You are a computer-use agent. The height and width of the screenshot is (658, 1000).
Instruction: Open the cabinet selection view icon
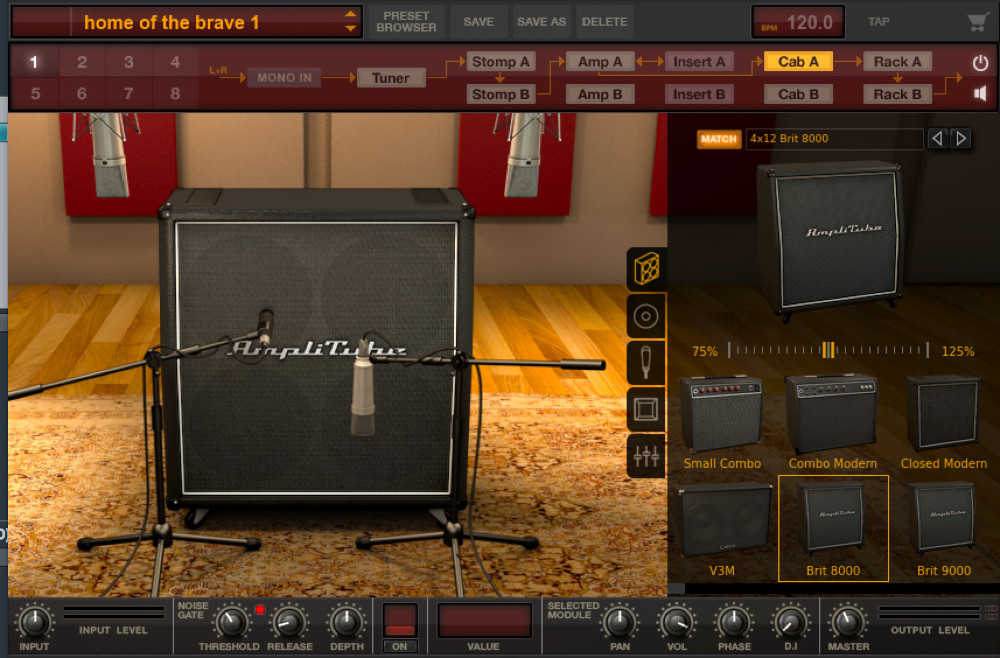tap(646, 268)
